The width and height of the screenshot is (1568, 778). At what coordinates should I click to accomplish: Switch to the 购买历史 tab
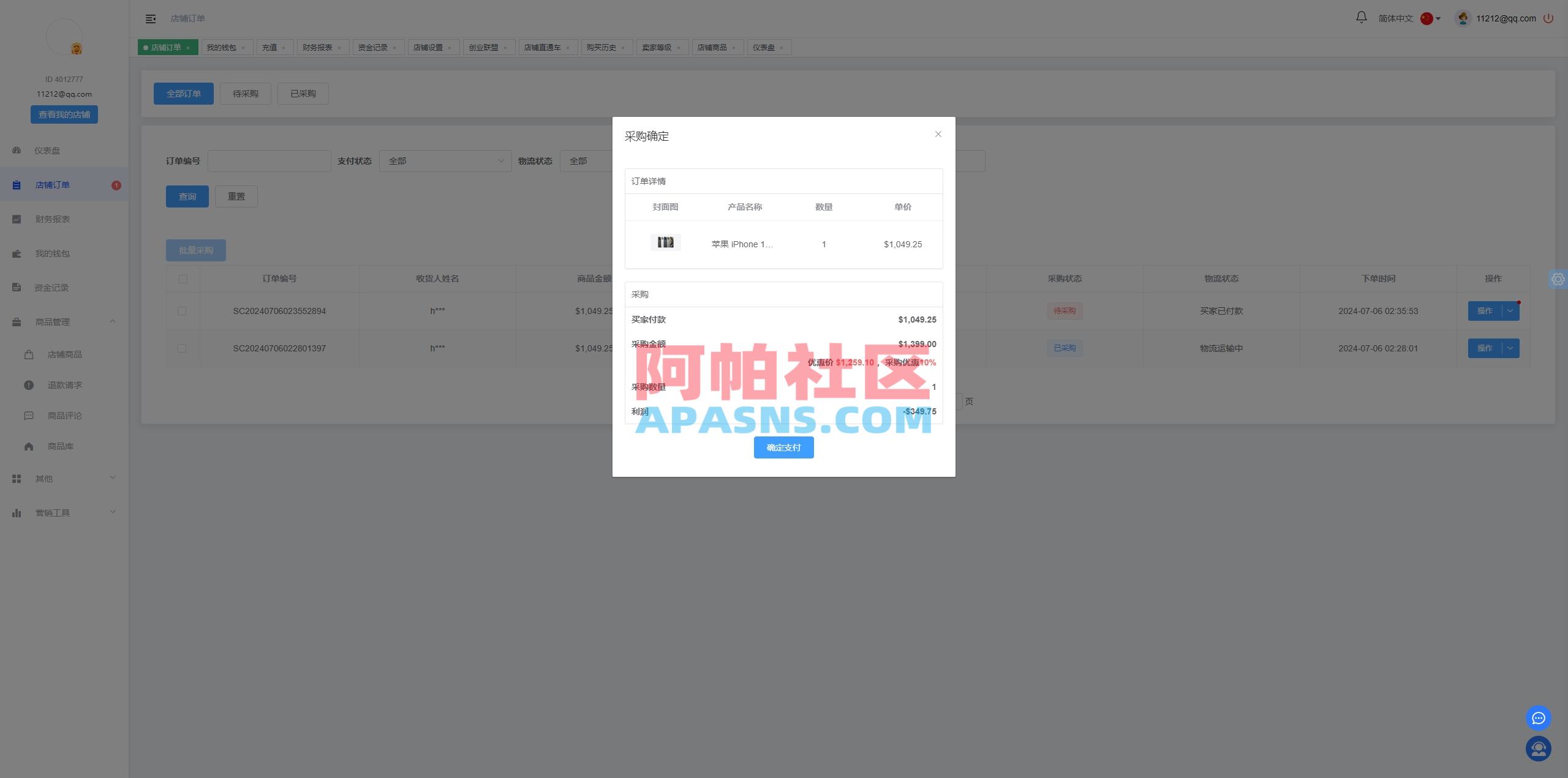[x=602, y=47]
